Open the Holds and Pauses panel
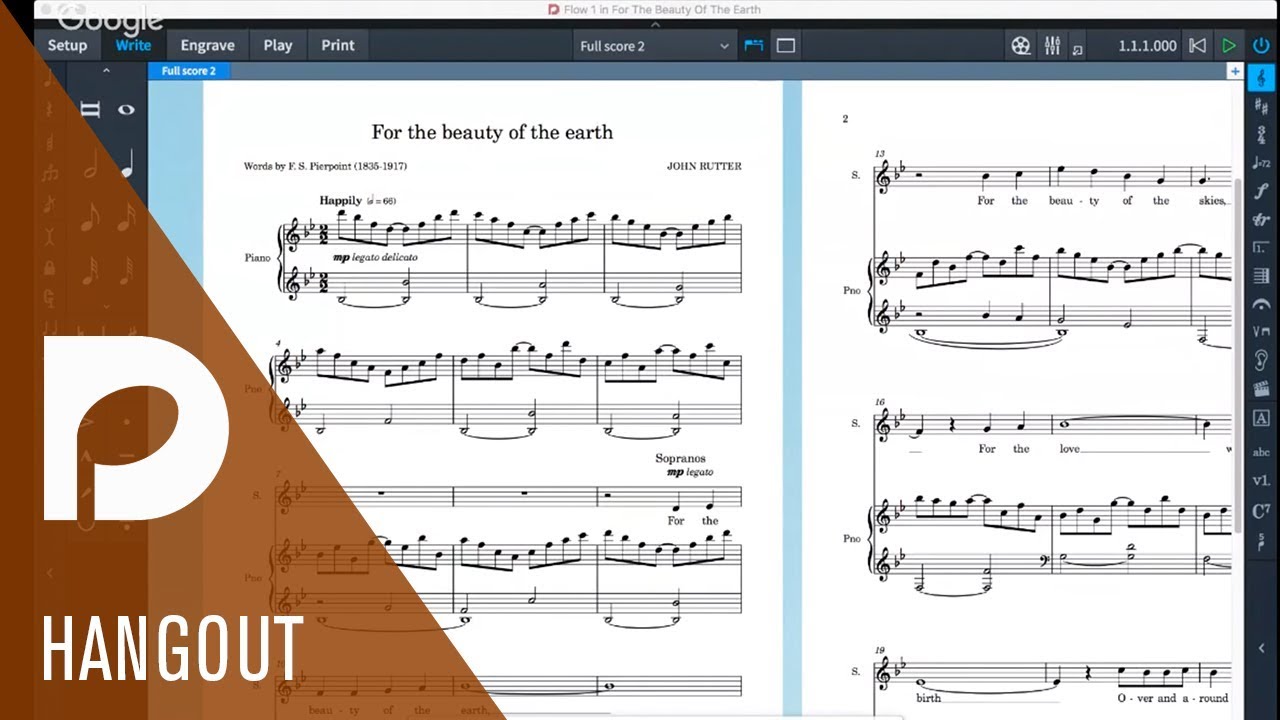This screenshot has width=1280, height=720. (x=1261, y=304)
